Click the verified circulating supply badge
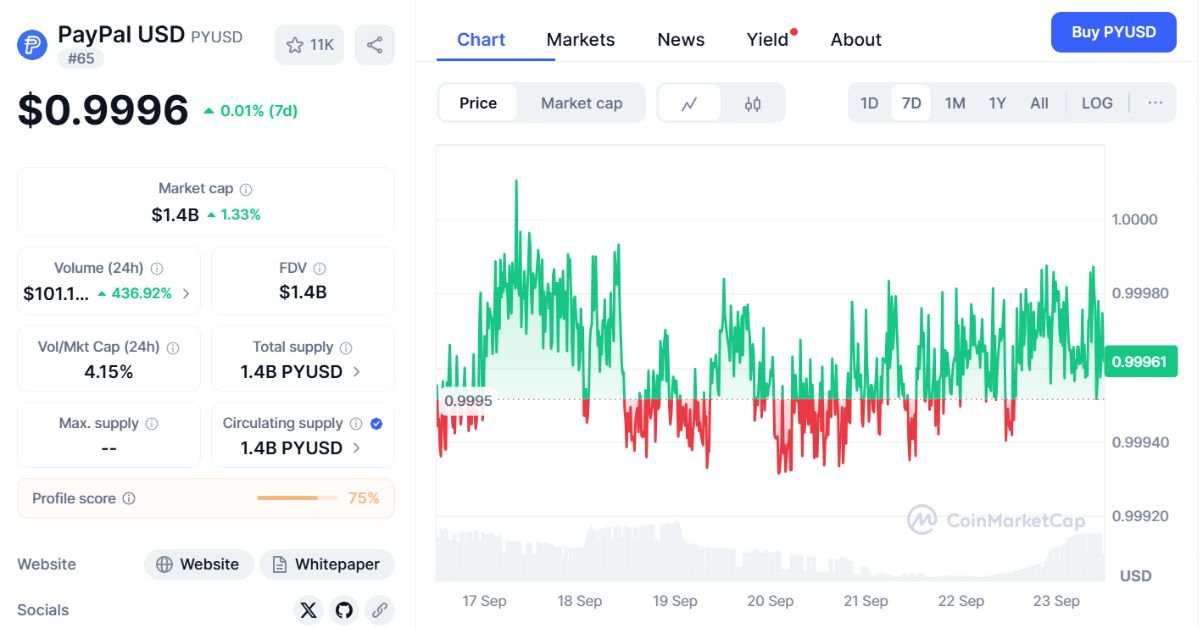Screen dimensions: 1200x628 point(376,424)
